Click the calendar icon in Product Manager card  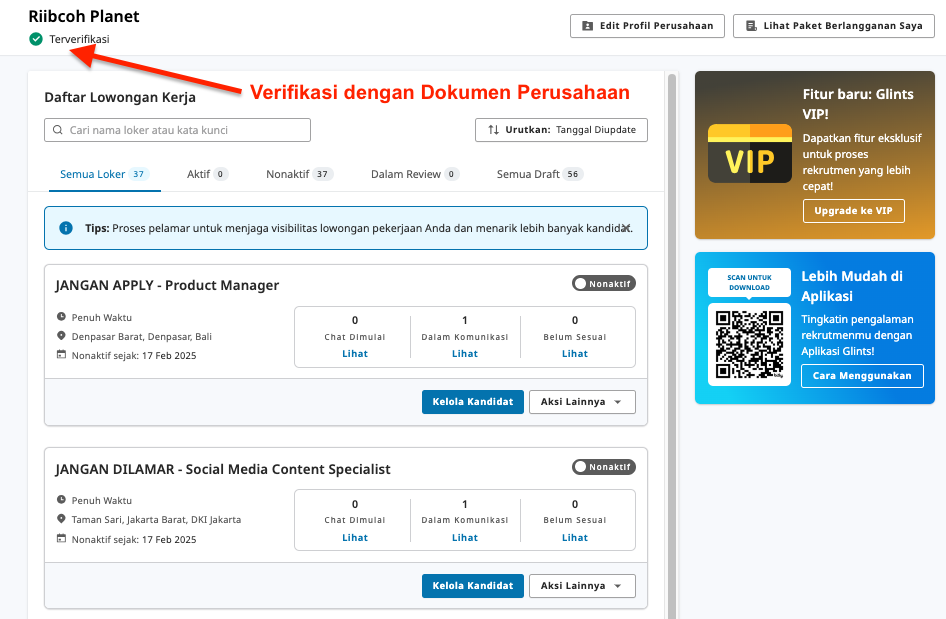point(61,355)
